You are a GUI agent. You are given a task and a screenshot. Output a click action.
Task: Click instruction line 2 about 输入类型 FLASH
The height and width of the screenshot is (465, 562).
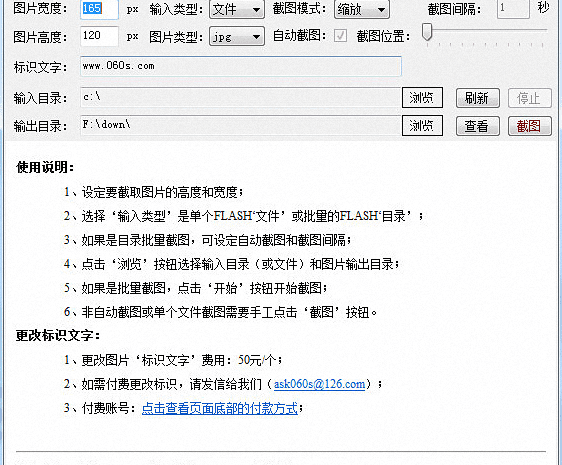click(244, 216)
